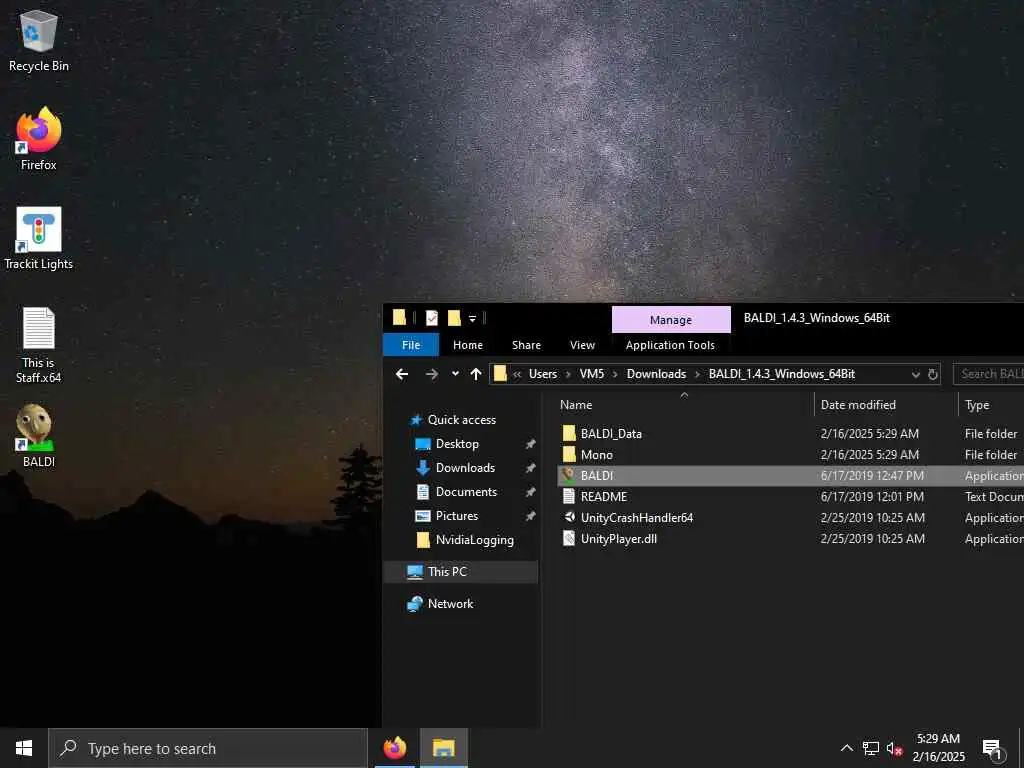Open the network status tray icon
Screen dimensions: 1024x768
(871, 748)
